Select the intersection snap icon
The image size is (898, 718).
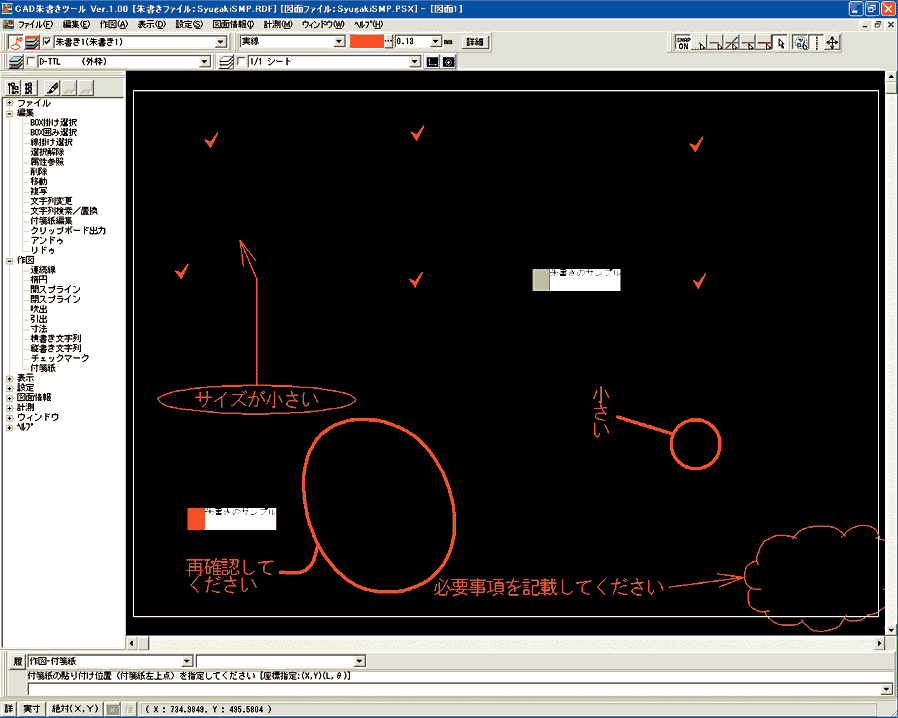click(731, 42)
